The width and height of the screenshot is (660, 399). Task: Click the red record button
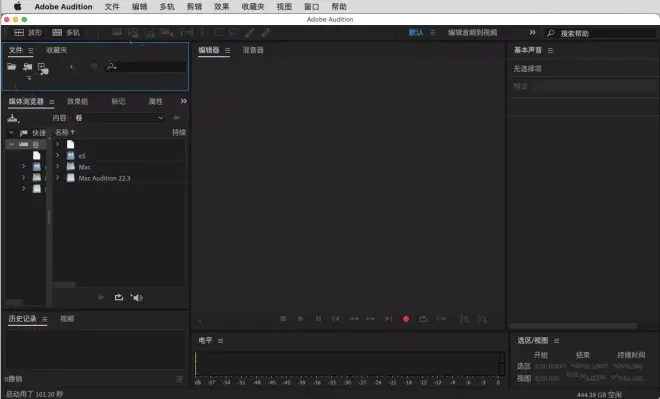pos(406,319)
